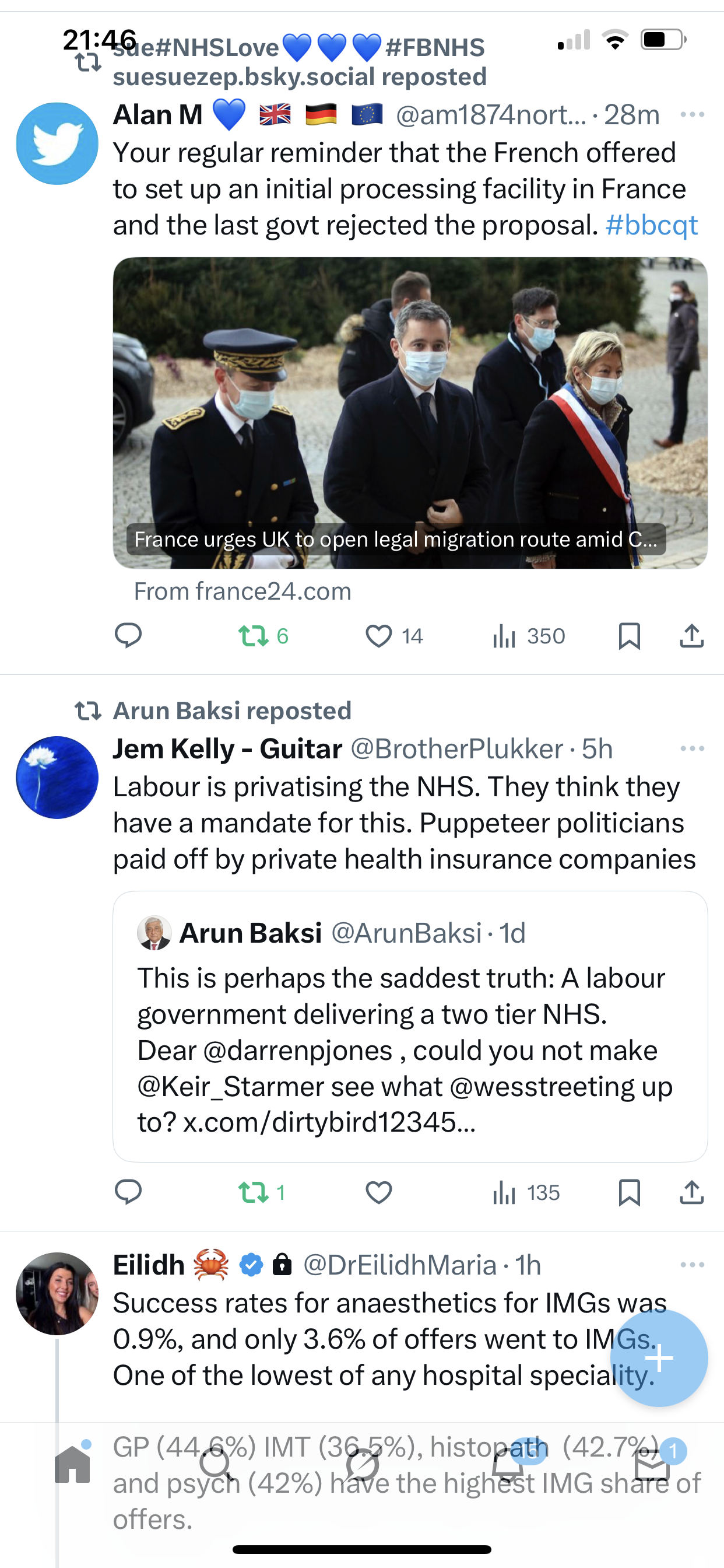This screenshot has width=724, height=1568.
Task: Share Jem Kelly's tweet
Action: point(691,1192)
